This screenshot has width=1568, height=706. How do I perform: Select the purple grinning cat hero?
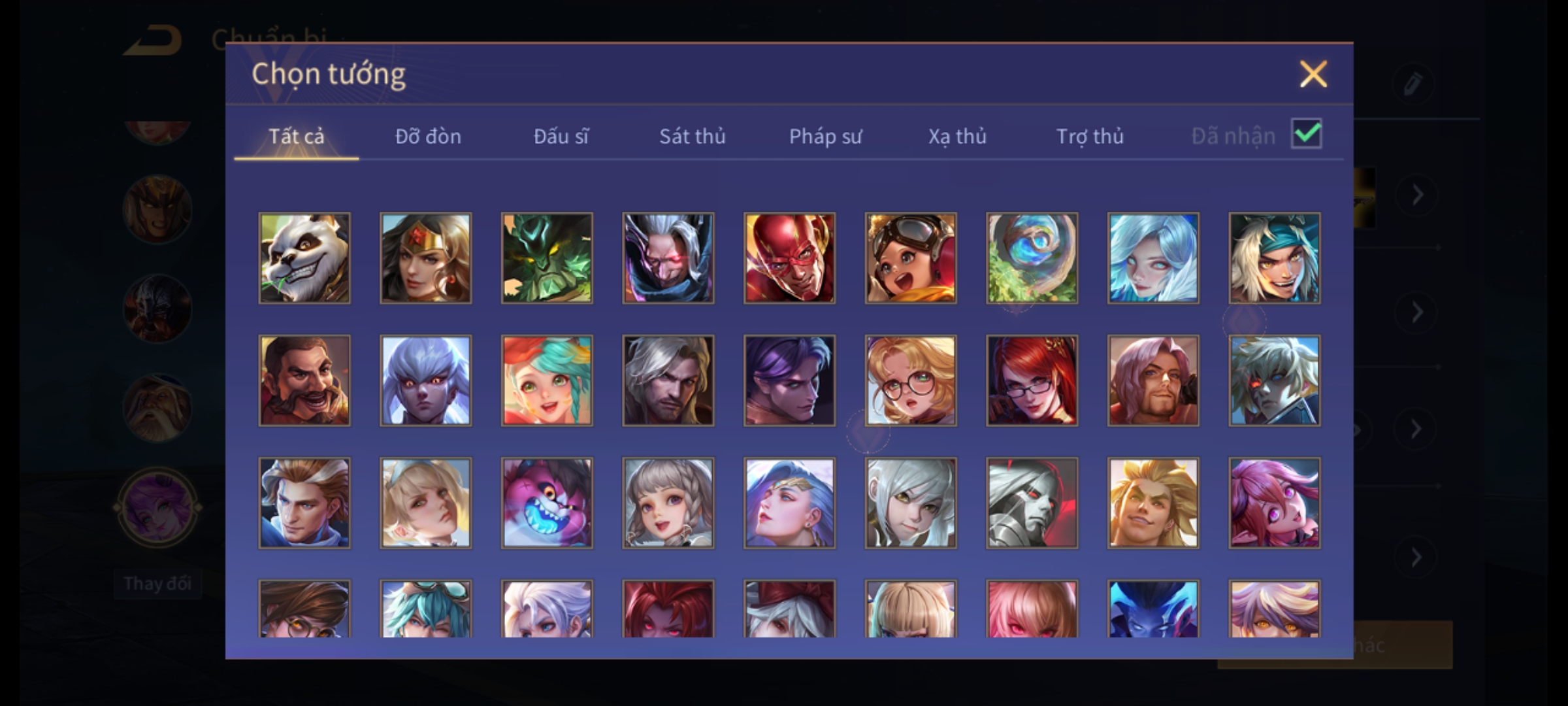pyautogui.click(x=547, y=503)
